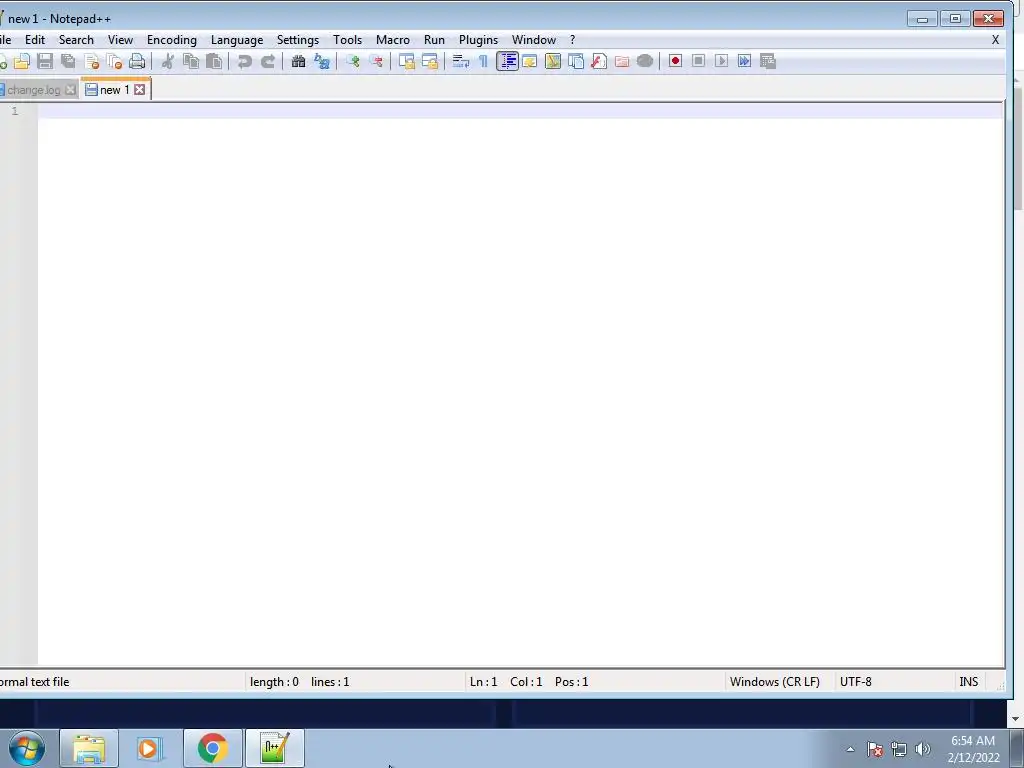Open the Edit menu

[35, 40]
